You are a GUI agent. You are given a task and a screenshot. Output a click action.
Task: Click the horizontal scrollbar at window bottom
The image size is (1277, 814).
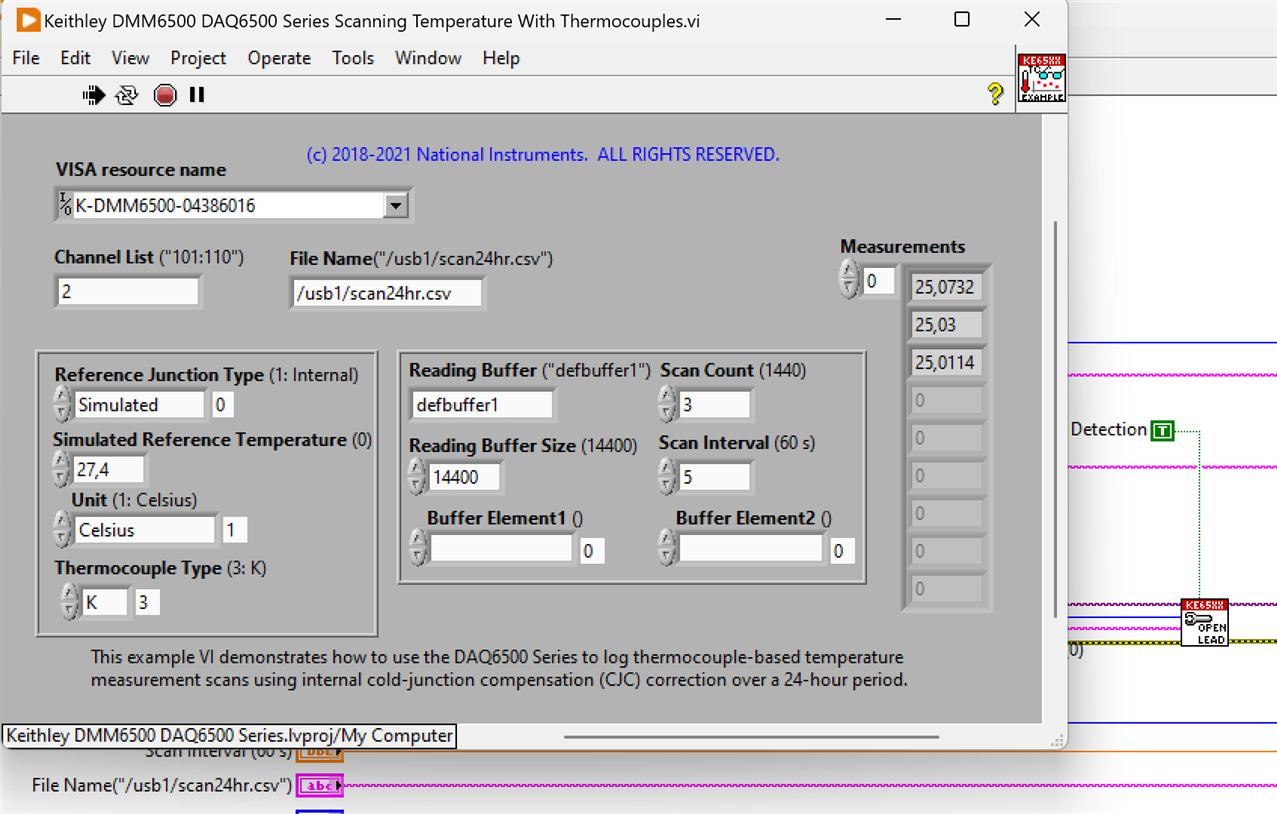750,737
